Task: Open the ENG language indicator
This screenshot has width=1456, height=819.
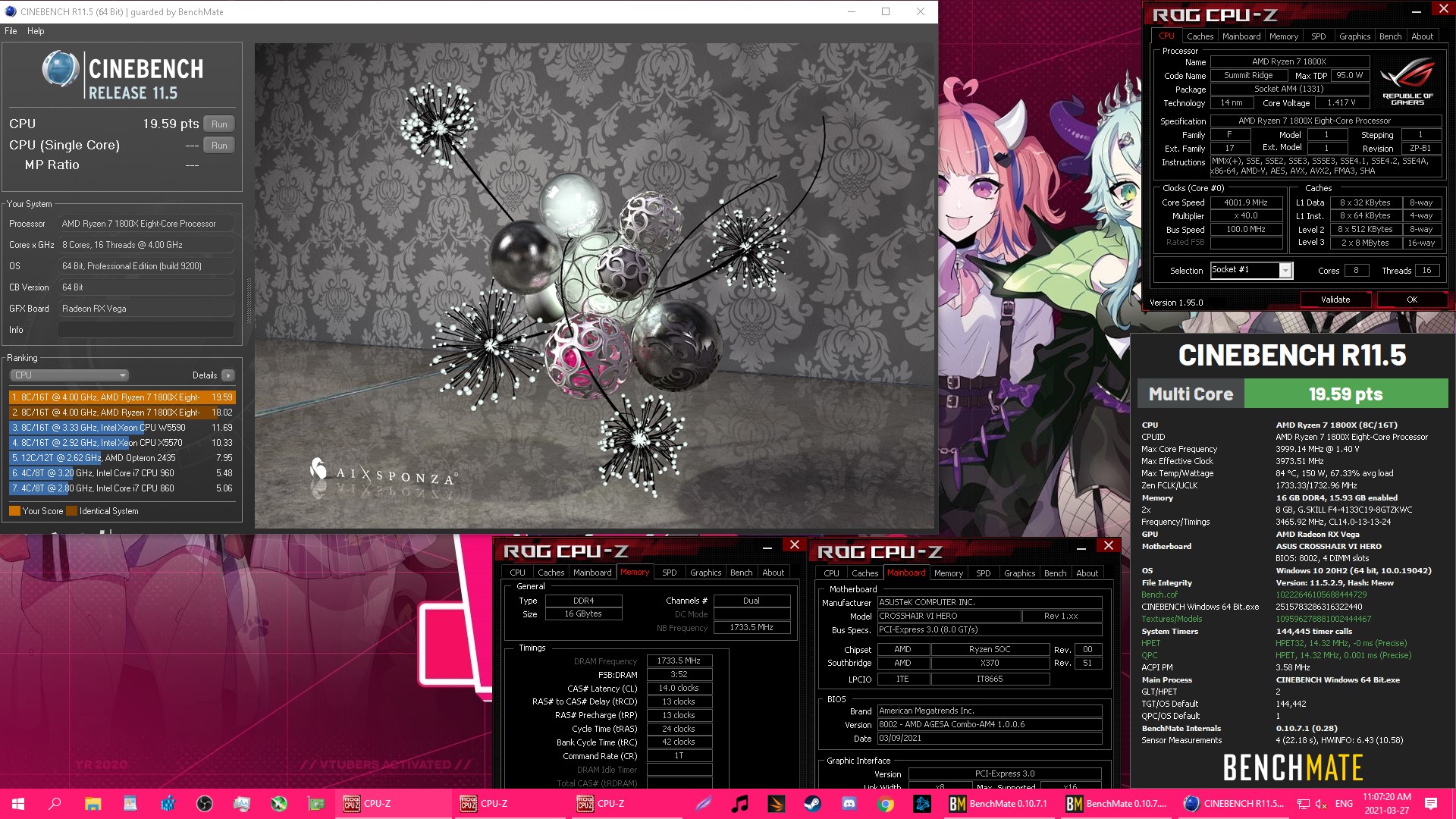Action: pos(1344,804)
